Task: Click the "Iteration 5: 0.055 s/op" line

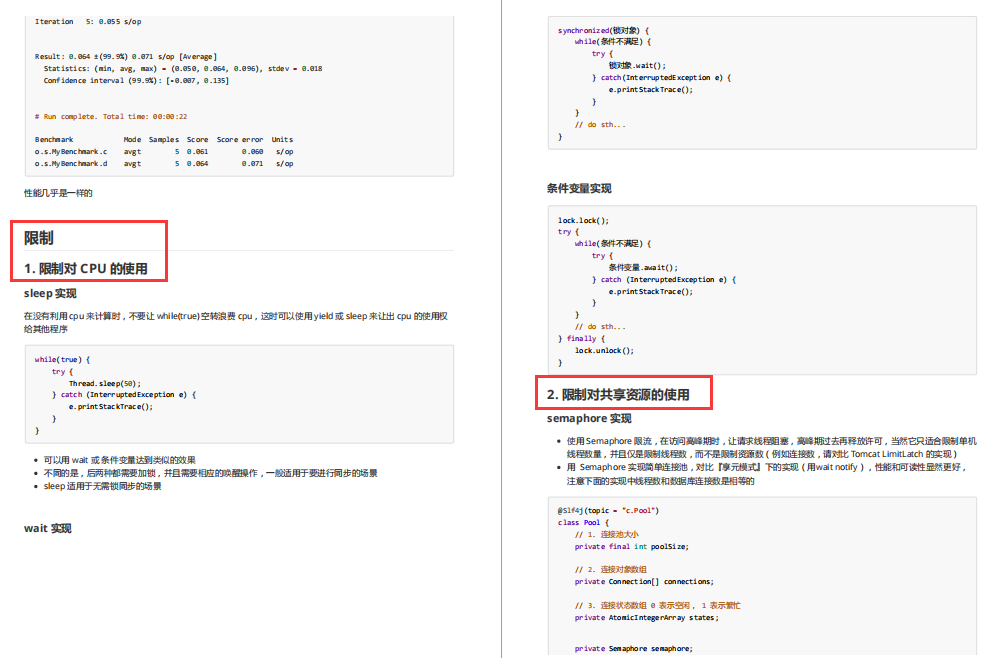Action: (x=88, y=22)
